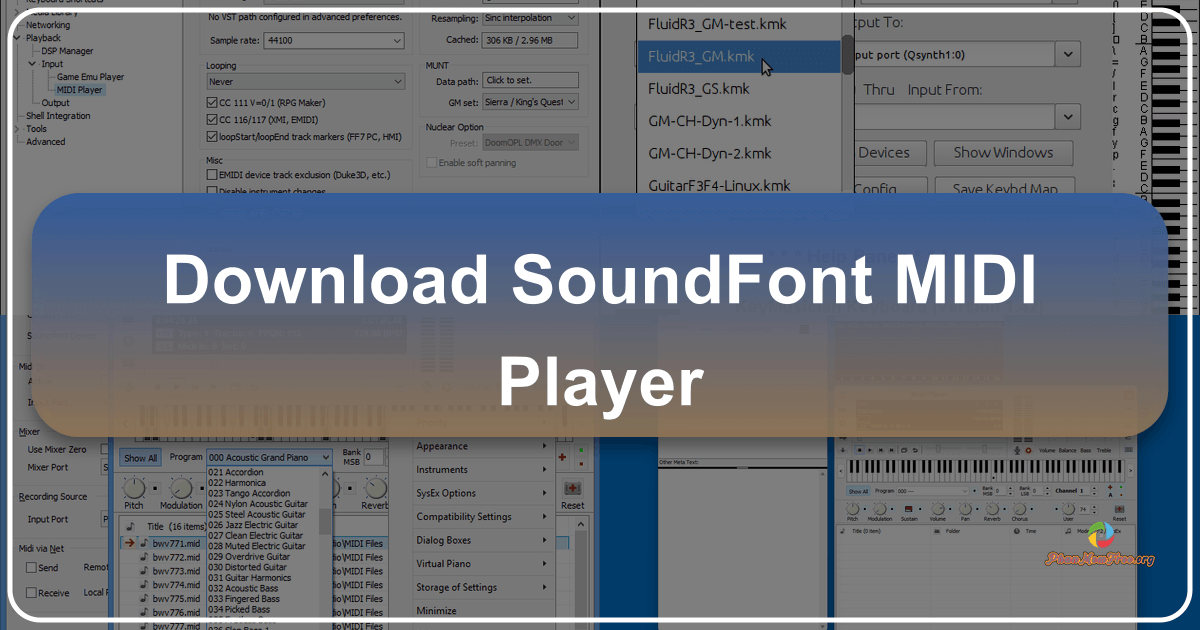Screen dimensions: 1200x630
Task: Click the loop repeat icon in the transport bar
Action: tap(904, 450)
